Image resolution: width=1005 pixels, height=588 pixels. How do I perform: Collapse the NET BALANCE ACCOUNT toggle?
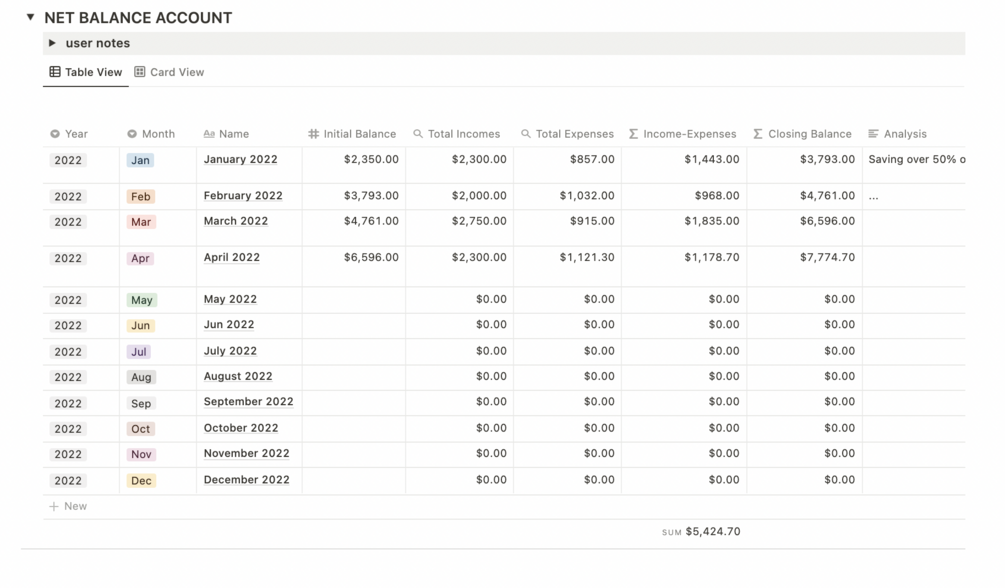(x=30, y=17)
